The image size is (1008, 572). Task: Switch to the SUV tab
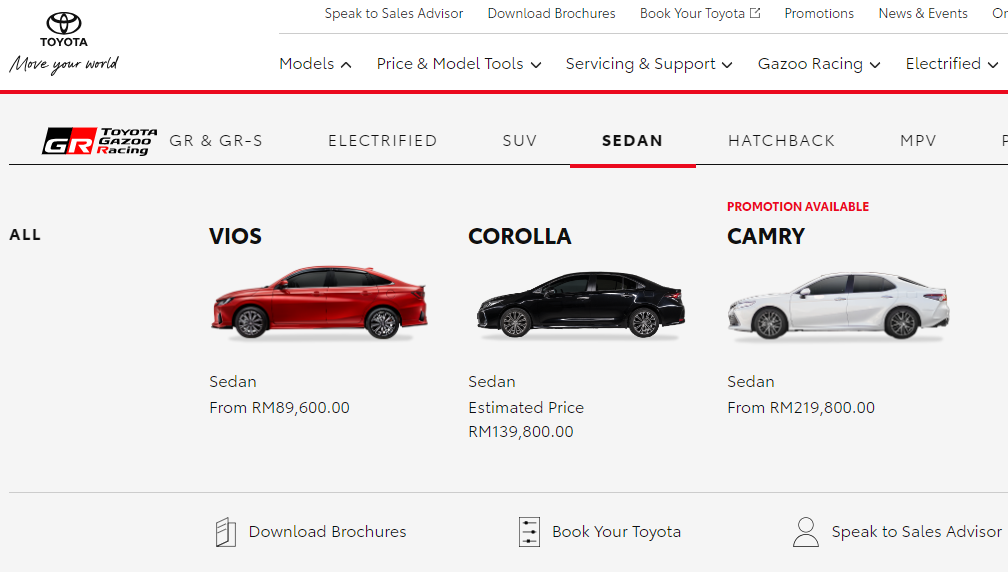pos(519,141)
